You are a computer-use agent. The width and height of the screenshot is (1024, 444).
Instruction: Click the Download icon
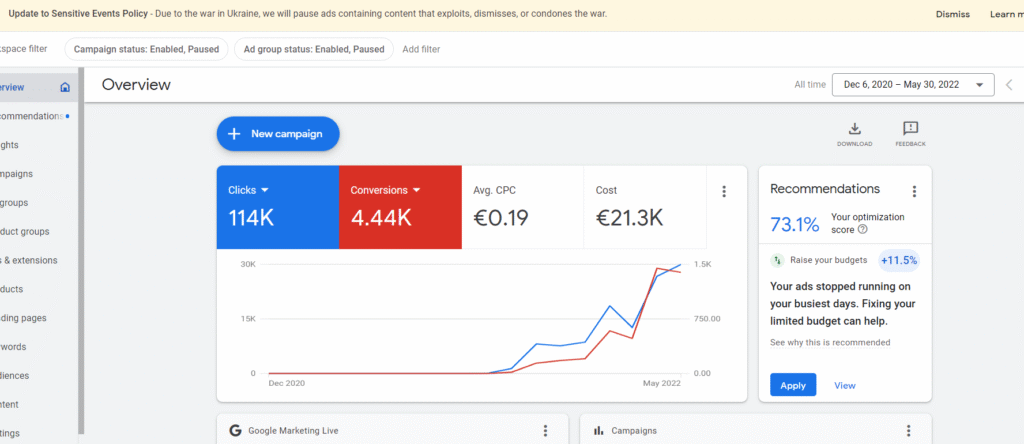point(854,128)
